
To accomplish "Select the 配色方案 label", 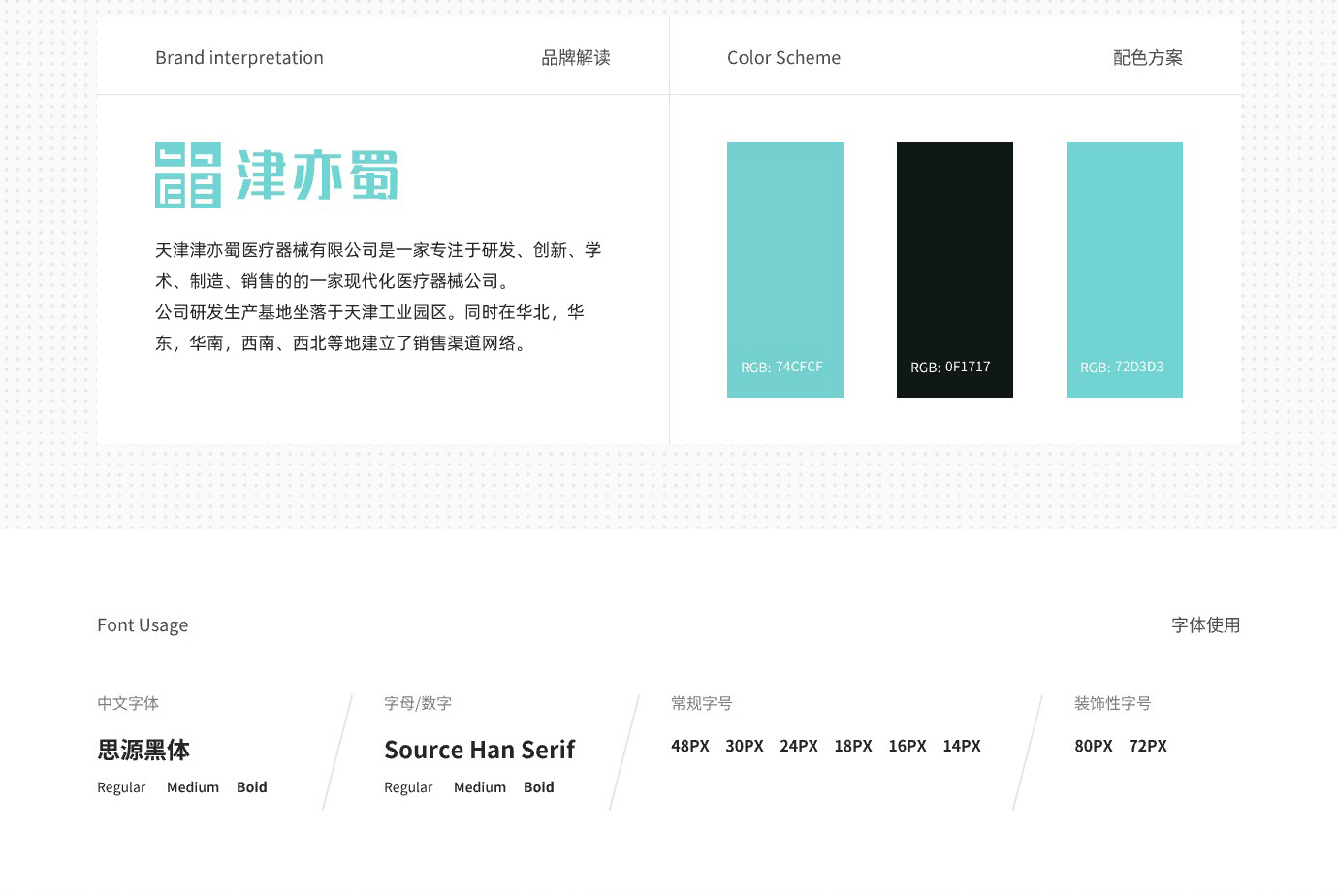I will [x=1148, y=58].
